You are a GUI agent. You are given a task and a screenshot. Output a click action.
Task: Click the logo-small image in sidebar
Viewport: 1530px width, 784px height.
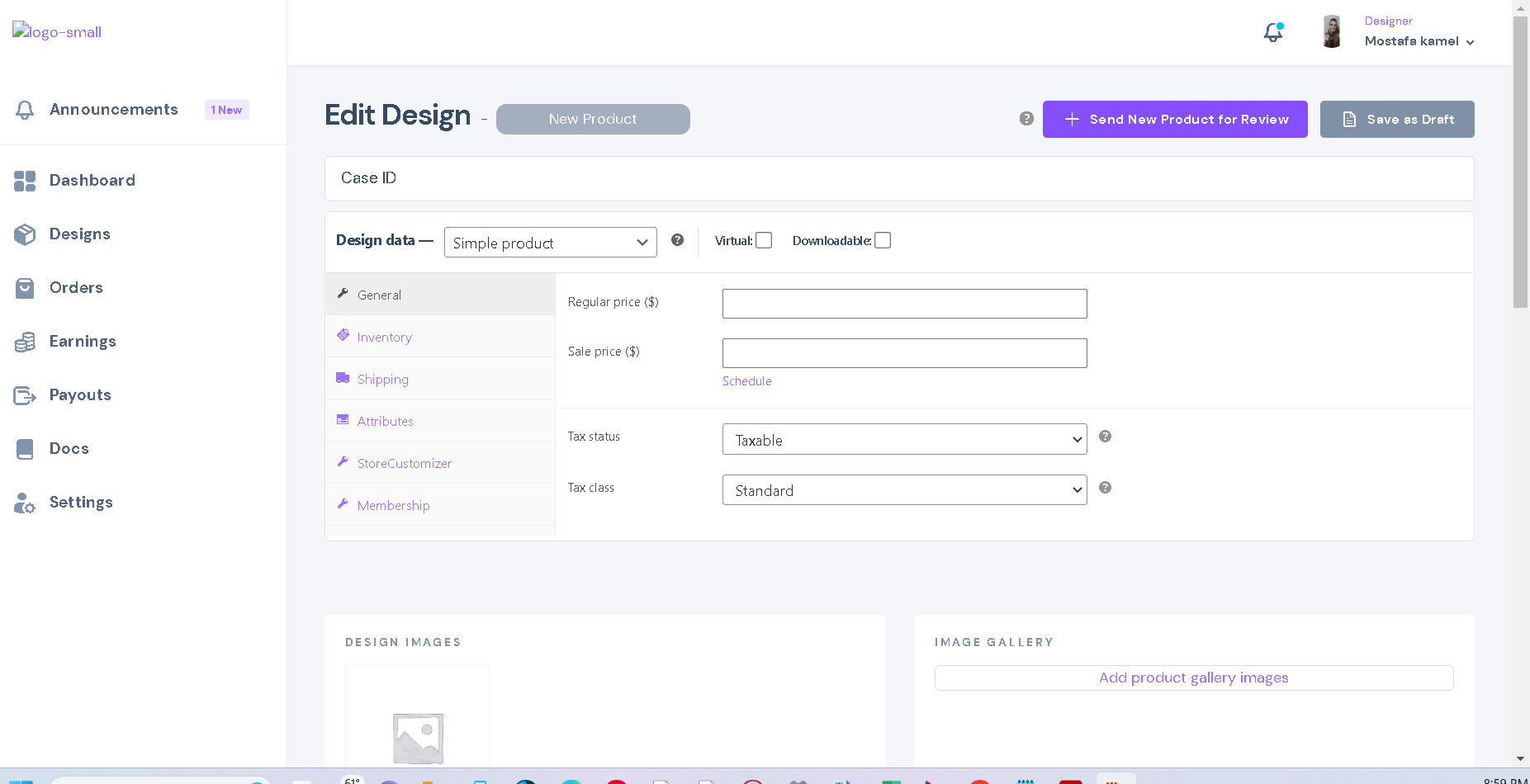tap(57, 32)
